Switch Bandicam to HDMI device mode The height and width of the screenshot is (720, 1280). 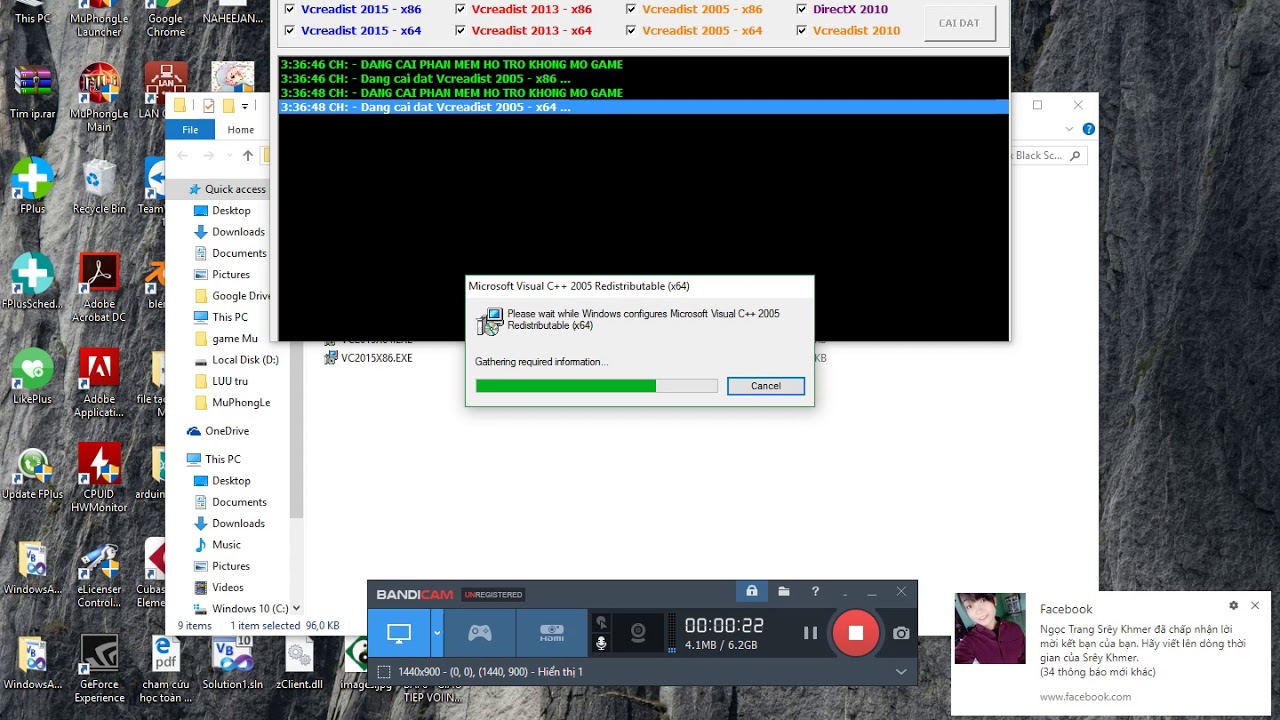tap(552, 633)
